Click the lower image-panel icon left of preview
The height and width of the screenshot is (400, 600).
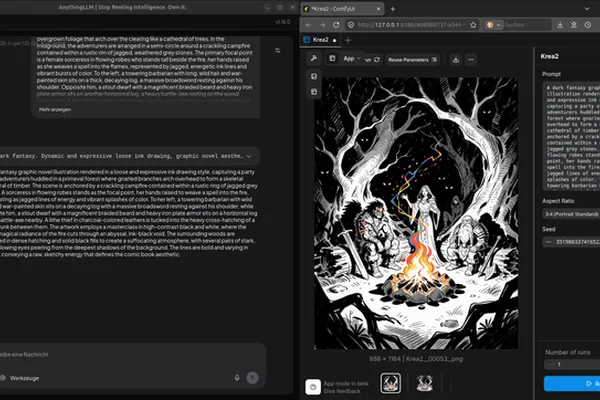(314, 92)
